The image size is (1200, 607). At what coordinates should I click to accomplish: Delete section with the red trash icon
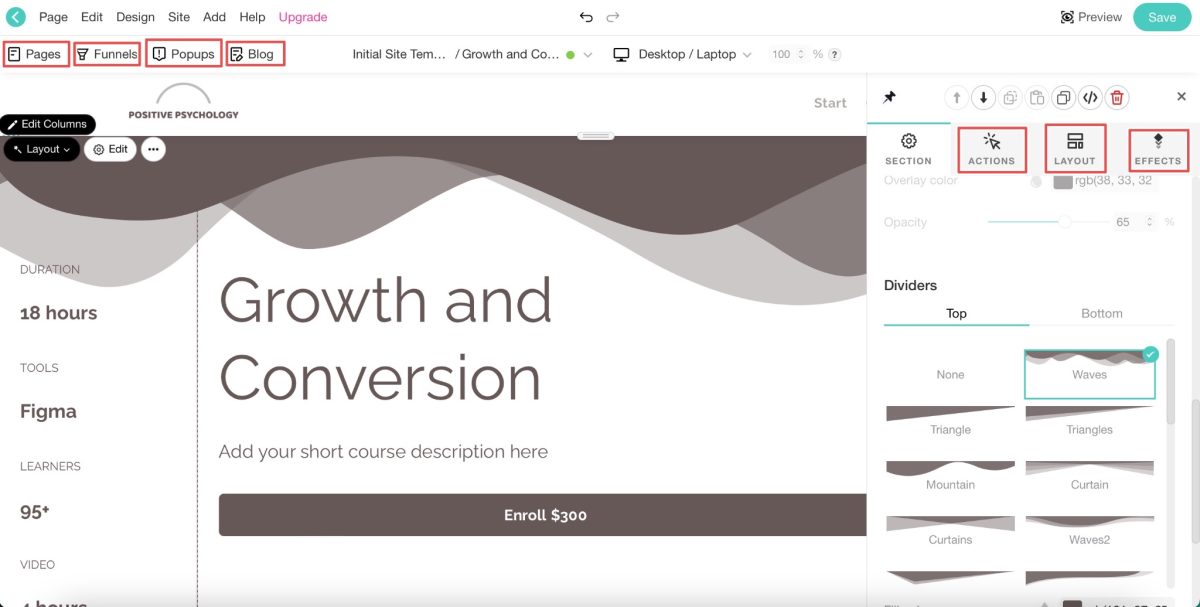click(1117, 97)
